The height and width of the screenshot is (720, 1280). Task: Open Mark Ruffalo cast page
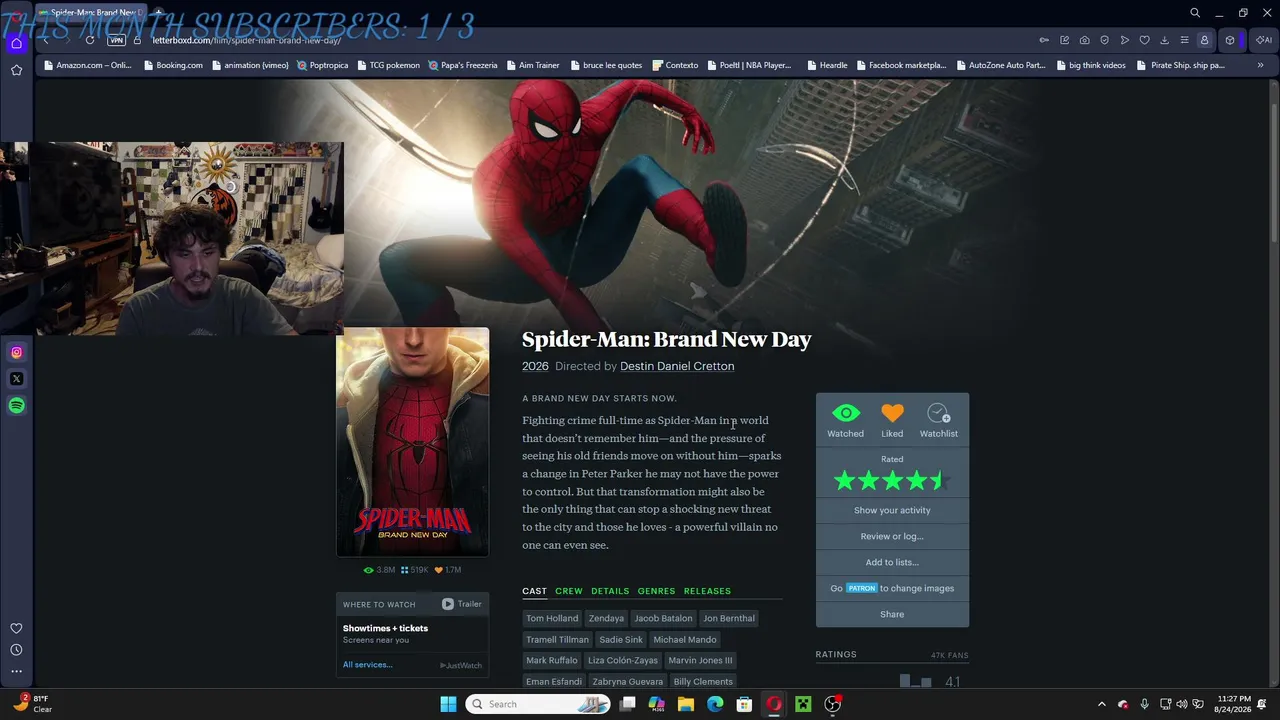pyautogui.click(x=552, y=661)
